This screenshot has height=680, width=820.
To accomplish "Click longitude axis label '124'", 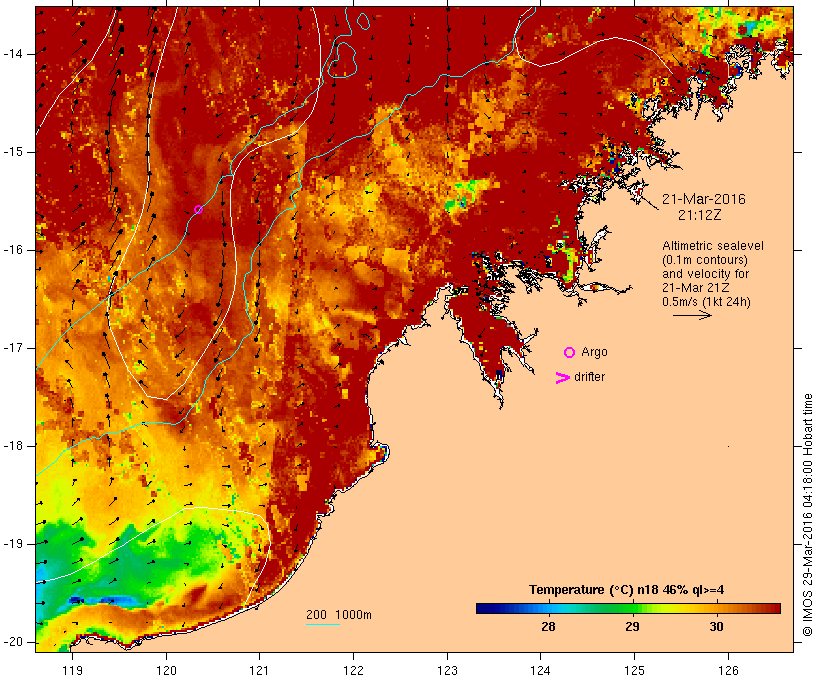I will tap(541, 671).
